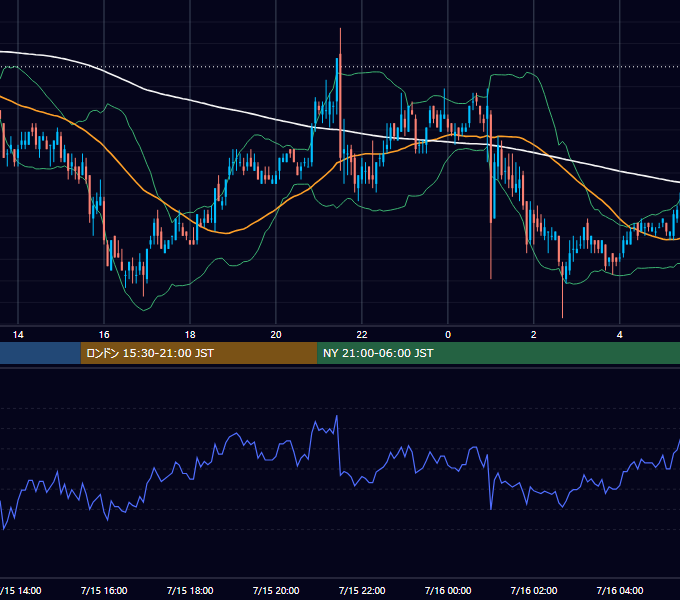
Task: Click the 16 hour label on price chart
Action: [x=104, y=335]
